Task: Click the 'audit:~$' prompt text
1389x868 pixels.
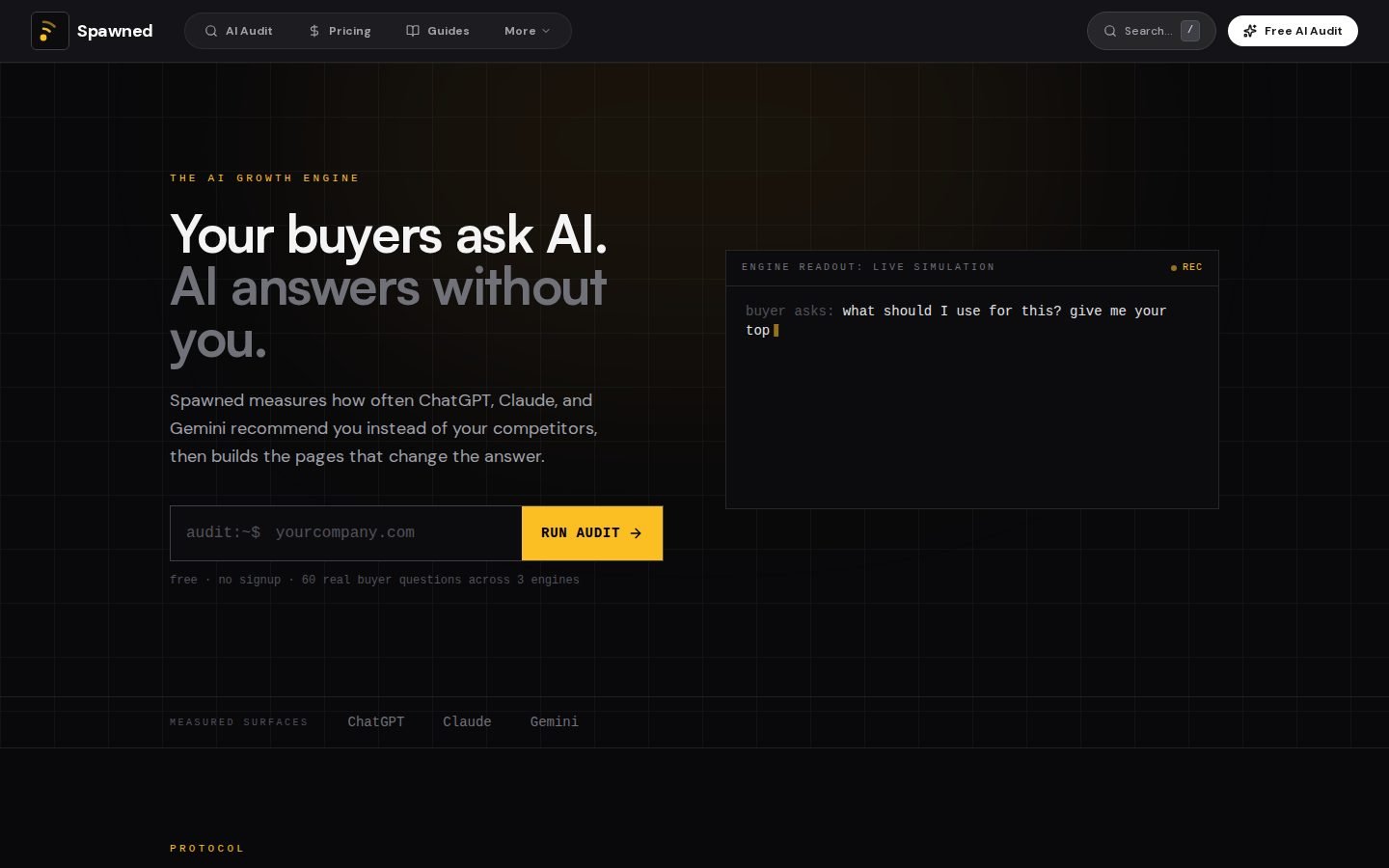Action: tap(223, 532)
